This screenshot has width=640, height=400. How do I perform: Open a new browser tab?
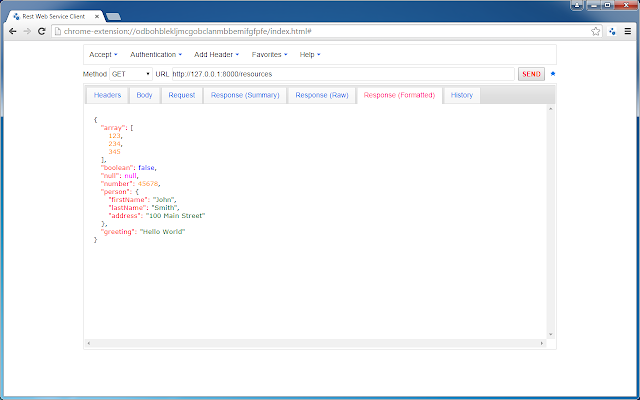point(113,17)
